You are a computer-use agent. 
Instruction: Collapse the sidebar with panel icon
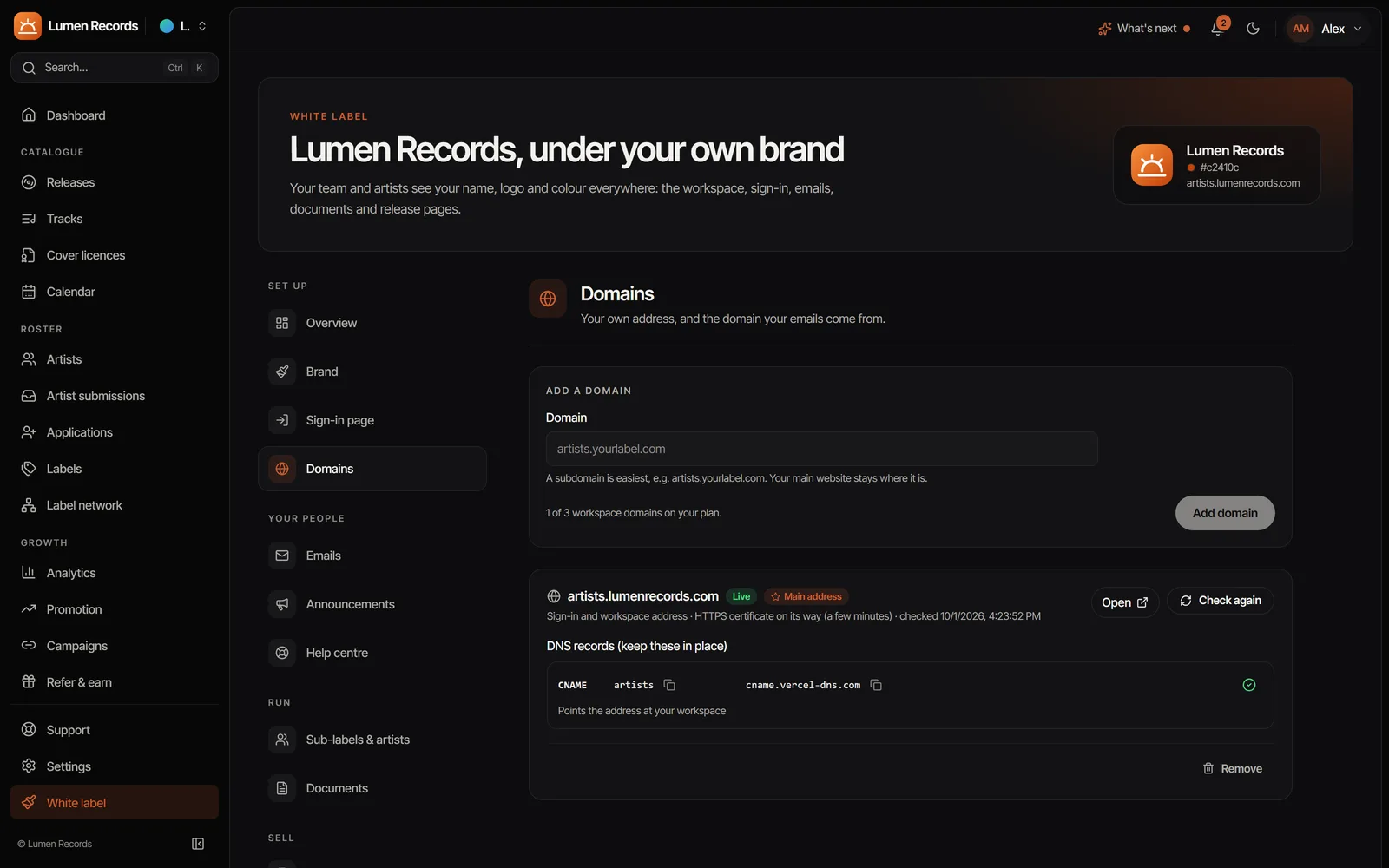tap(198, 844)
